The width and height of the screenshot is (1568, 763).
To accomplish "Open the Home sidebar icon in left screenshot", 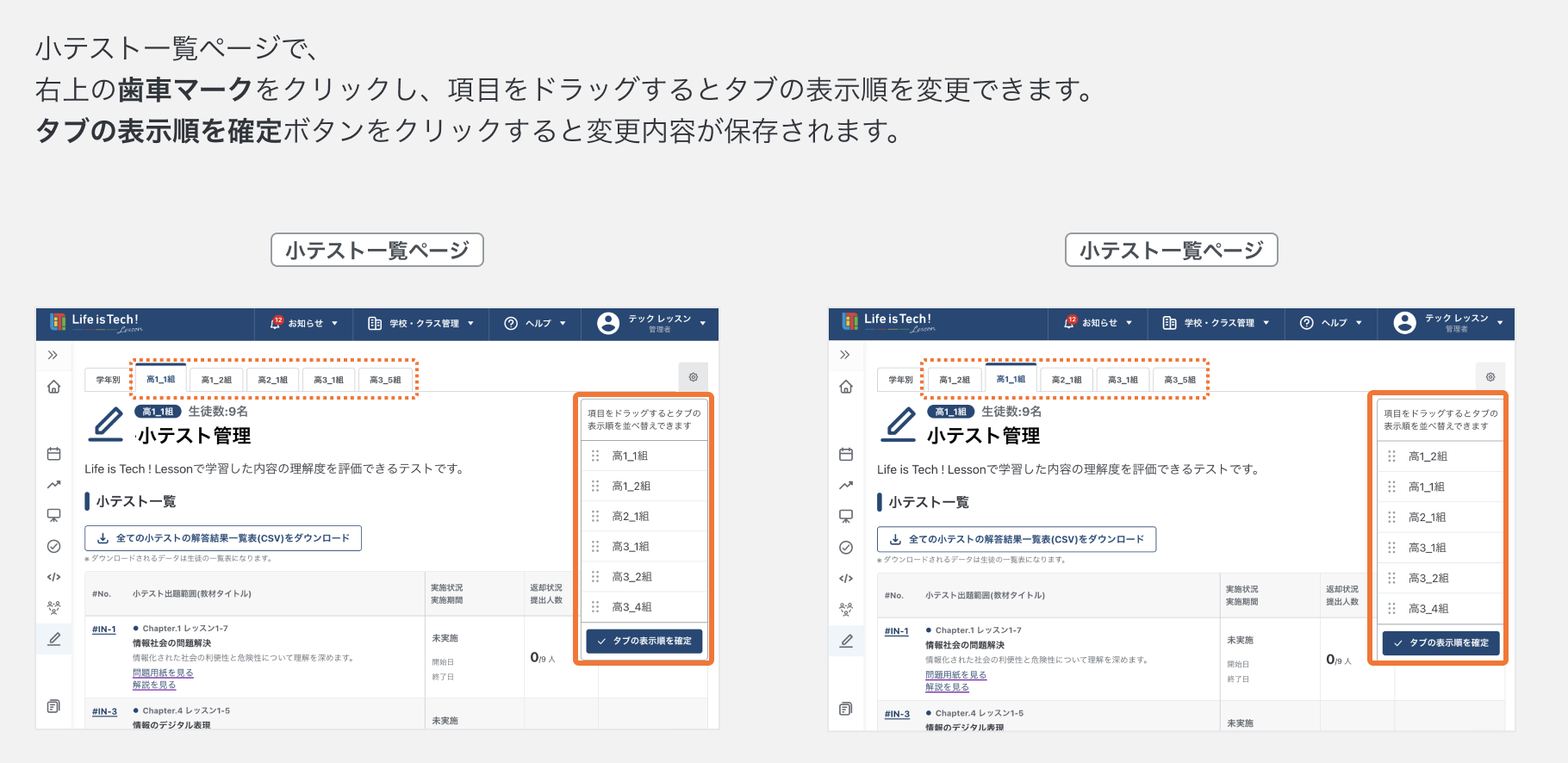I will (53, 387).
